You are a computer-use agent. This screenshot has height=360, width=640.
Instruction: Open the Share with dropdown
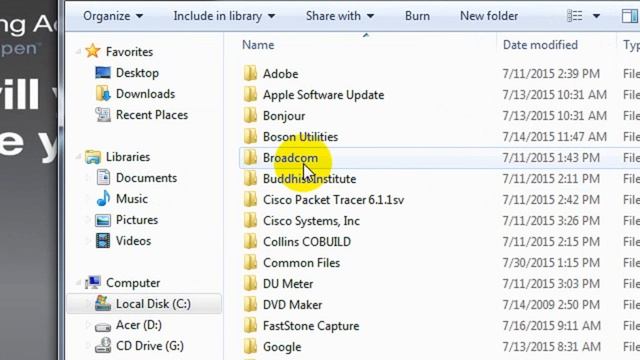coord(340,16)
